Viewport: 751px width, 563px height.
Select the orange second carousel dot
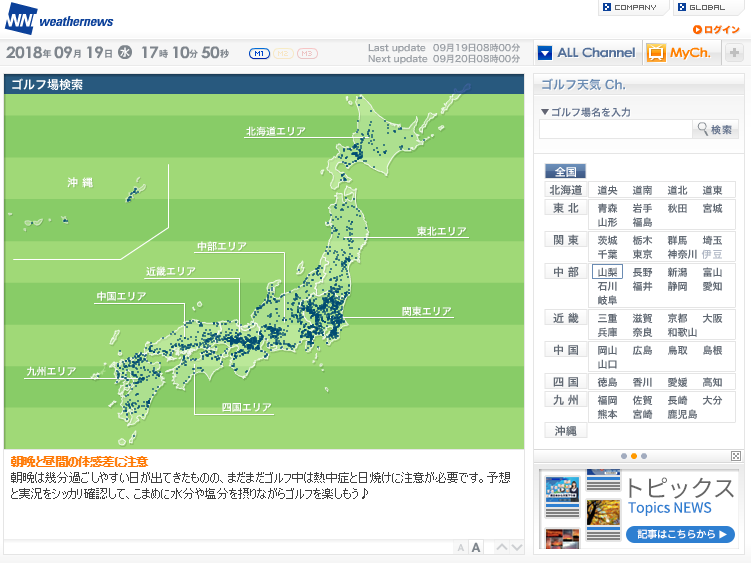[x=634, y=456]
